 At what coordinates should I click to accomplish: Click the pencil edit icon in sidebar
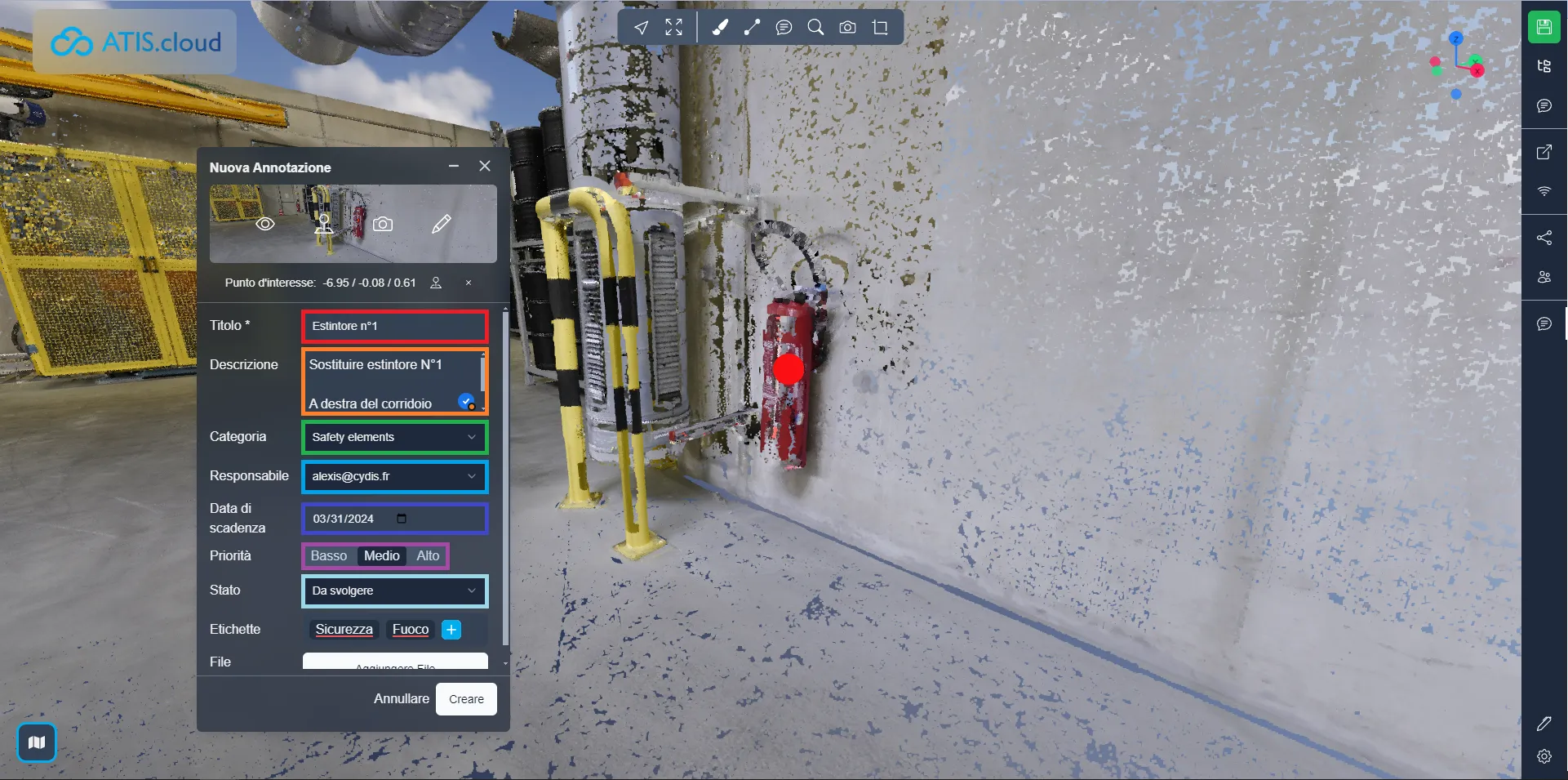1544,724
